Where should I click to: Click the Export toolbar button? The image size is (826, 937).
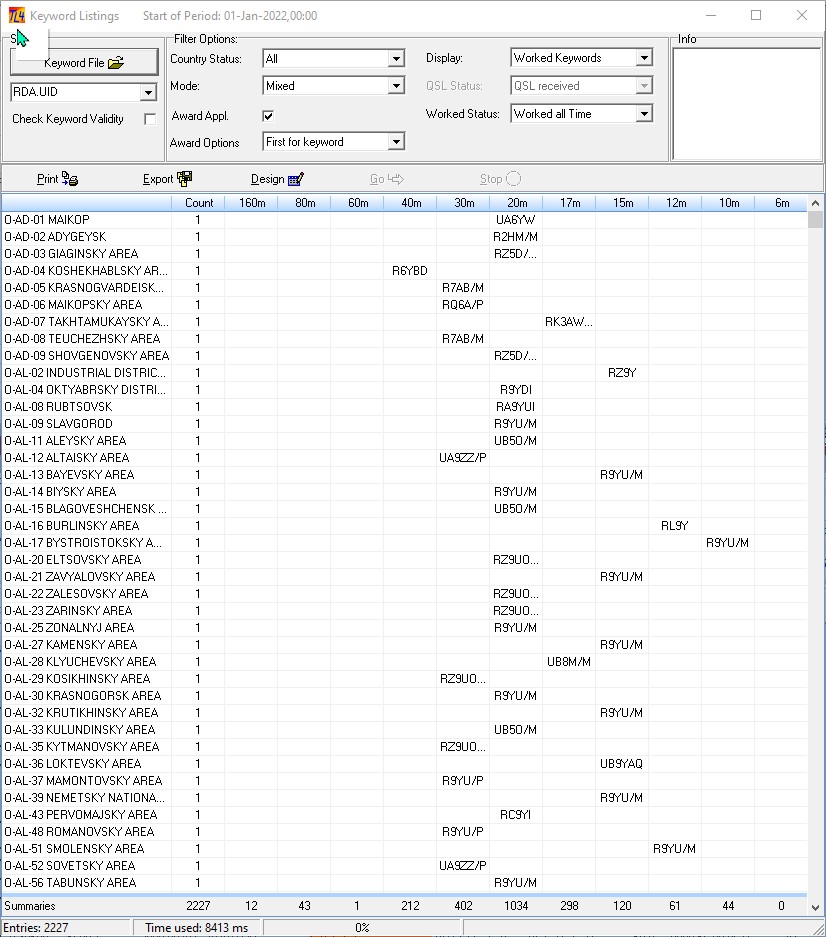(167, 179)
